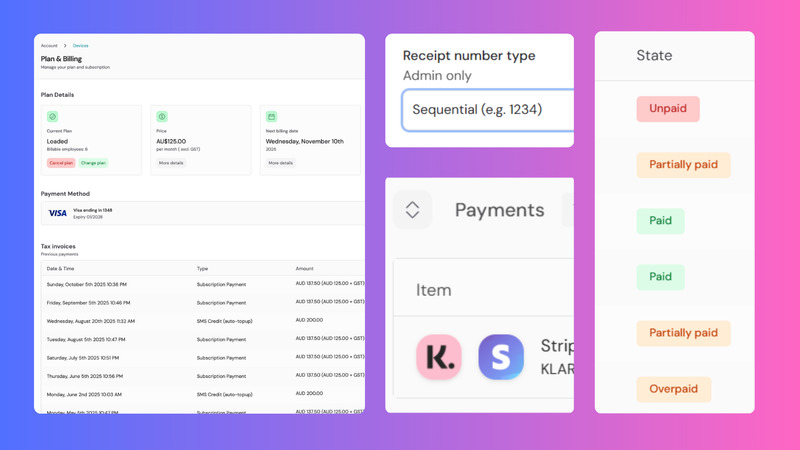Click the Klarna 'K.' payment icon
Viewport: 800px width, 450px height.
pyautogui.click(x=439, y=357)
